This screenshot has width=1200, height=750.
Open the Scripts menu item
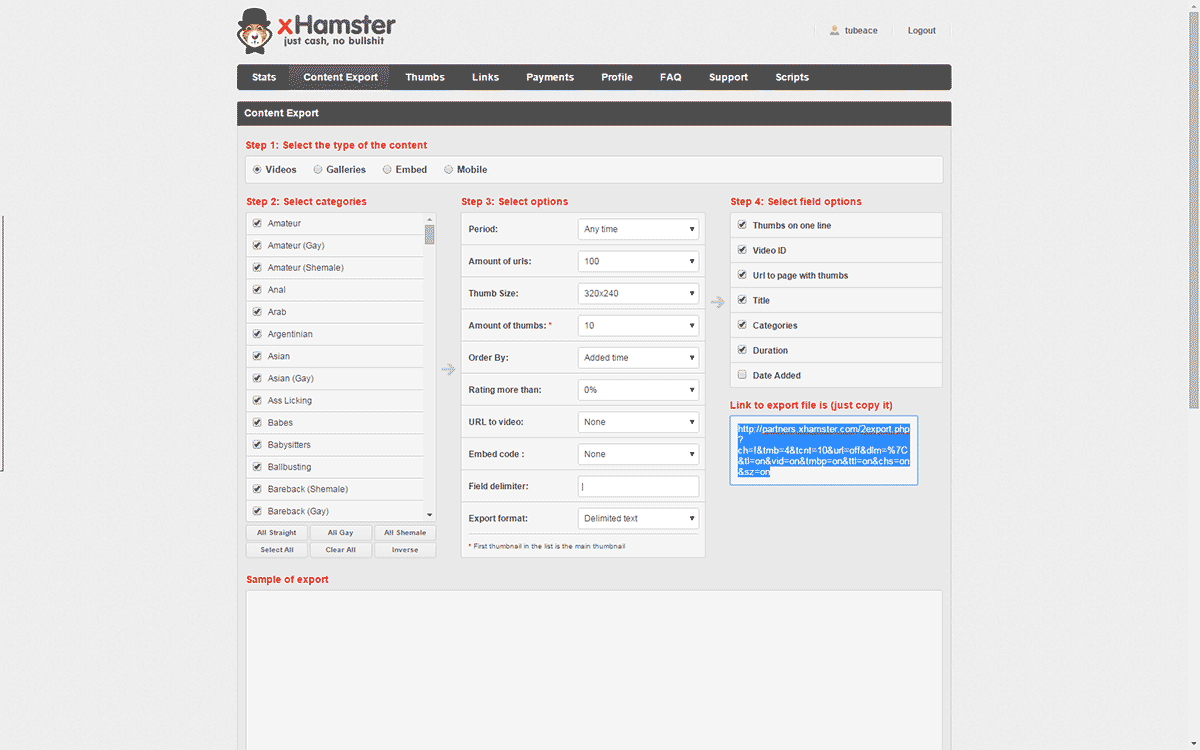pos(792,77)
